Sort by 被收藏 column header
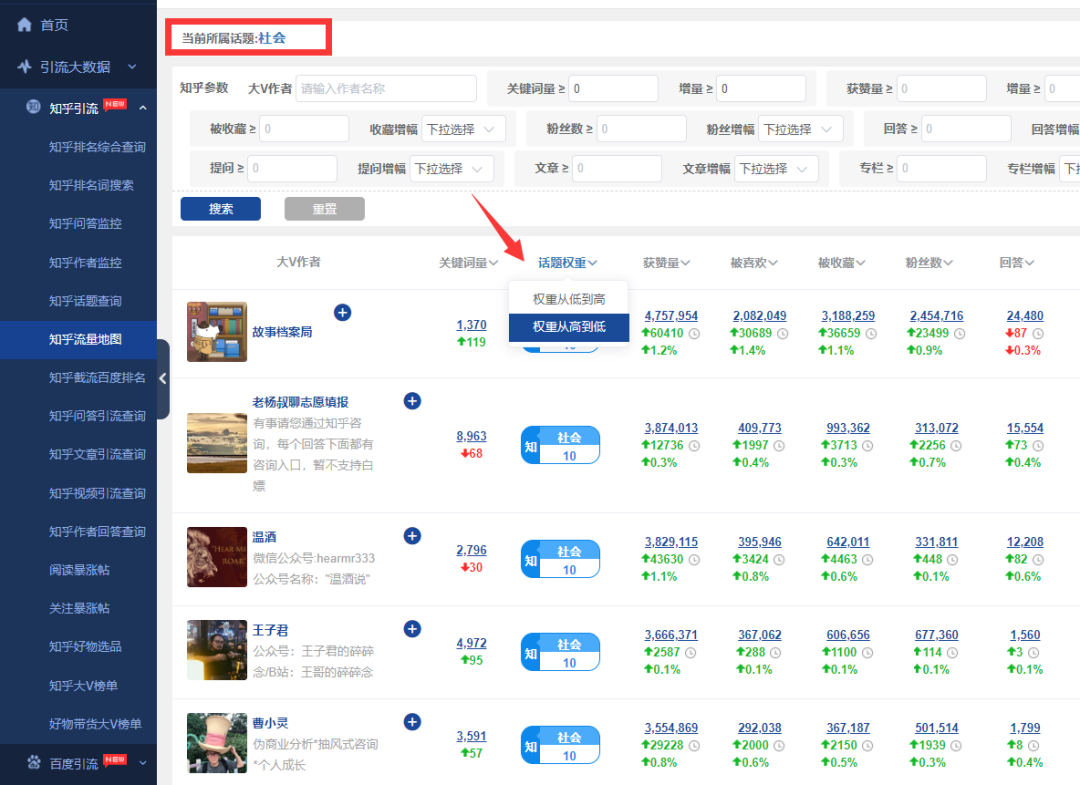 click(841, 262)
